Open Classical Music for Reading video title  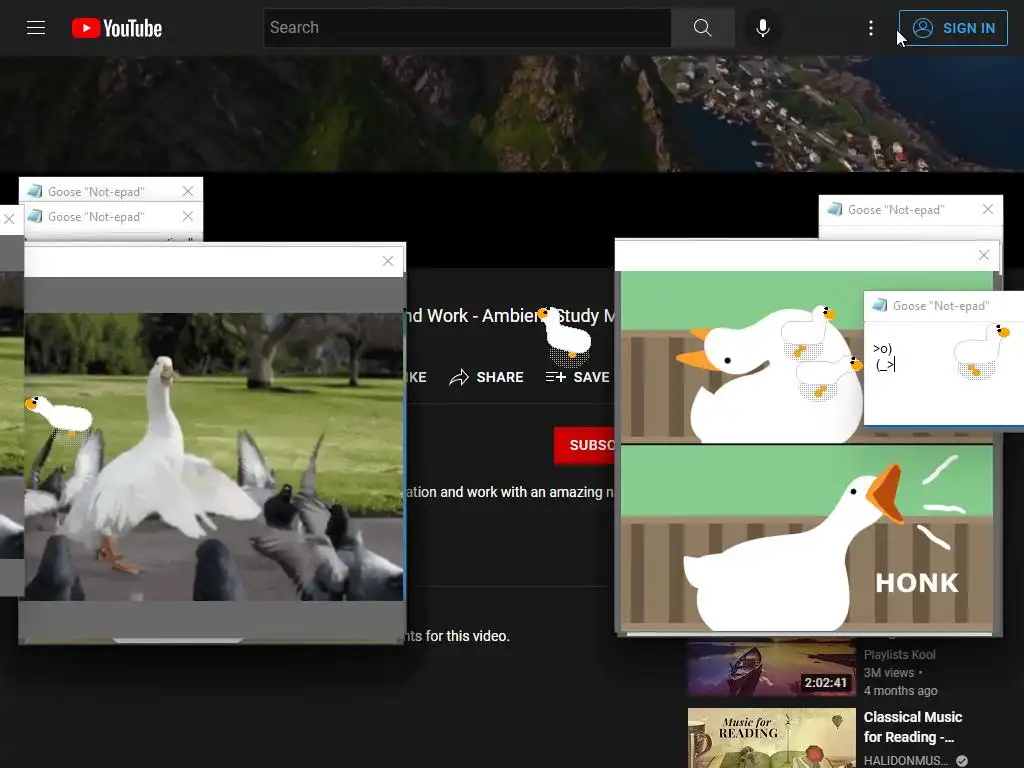click(912, 727)
